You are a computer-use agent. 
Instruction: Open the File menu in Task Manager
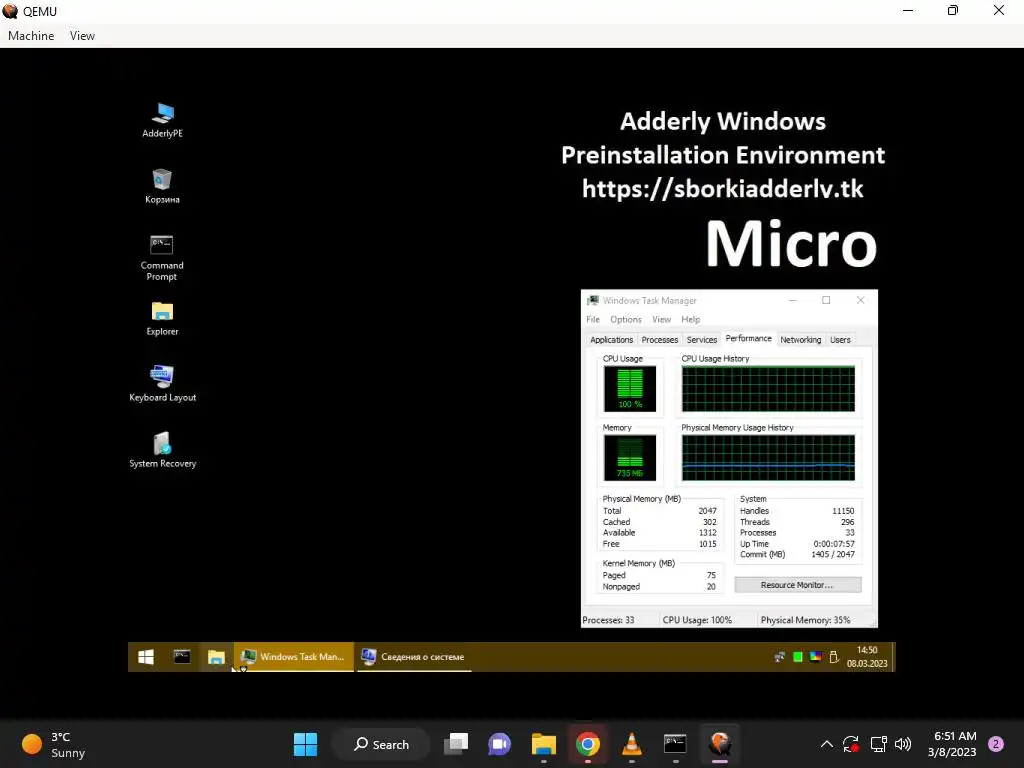(x=593, y=319)
